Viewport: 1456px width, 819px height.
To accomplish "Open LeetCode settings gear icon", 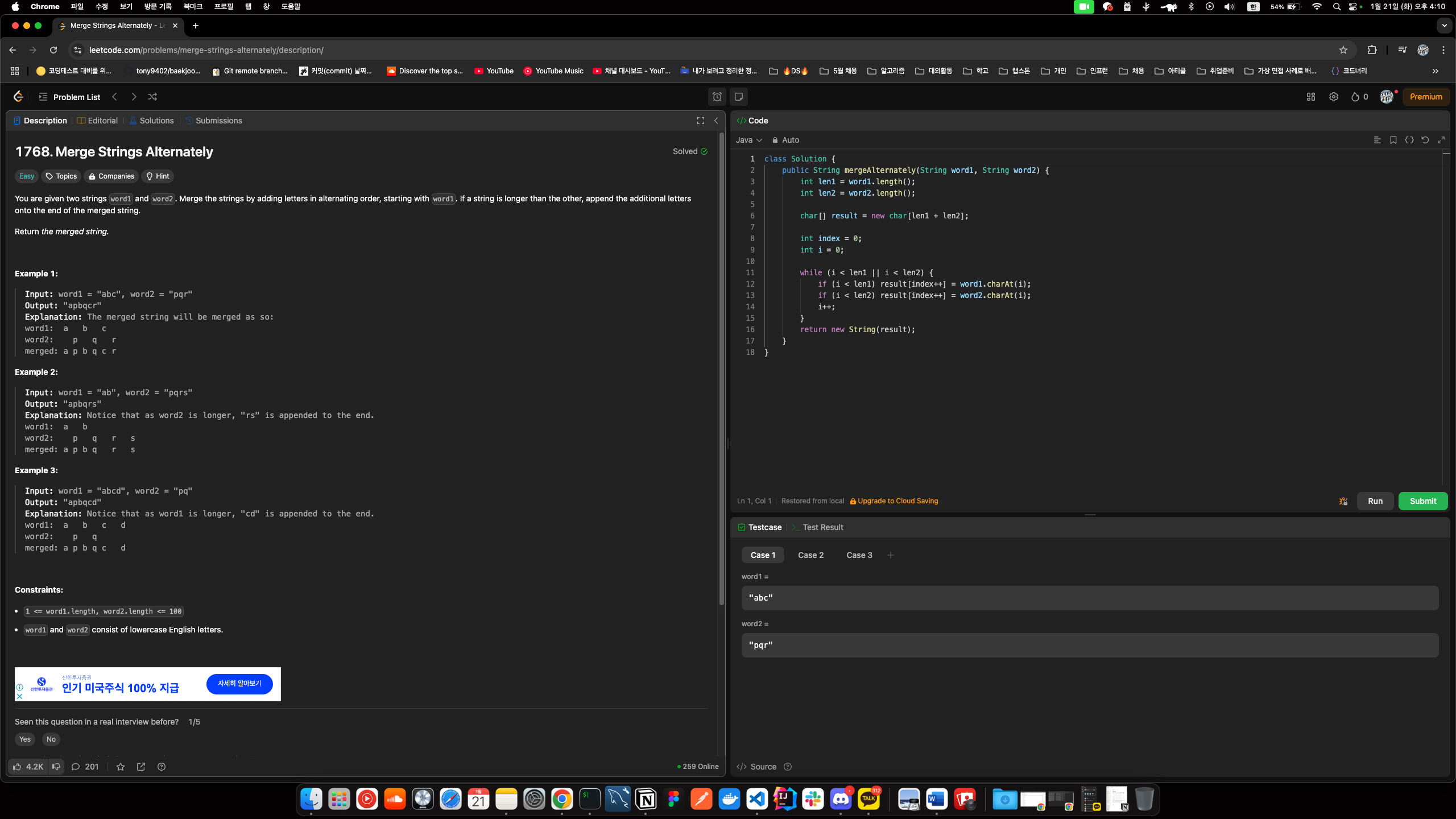I will point(1334,97).
